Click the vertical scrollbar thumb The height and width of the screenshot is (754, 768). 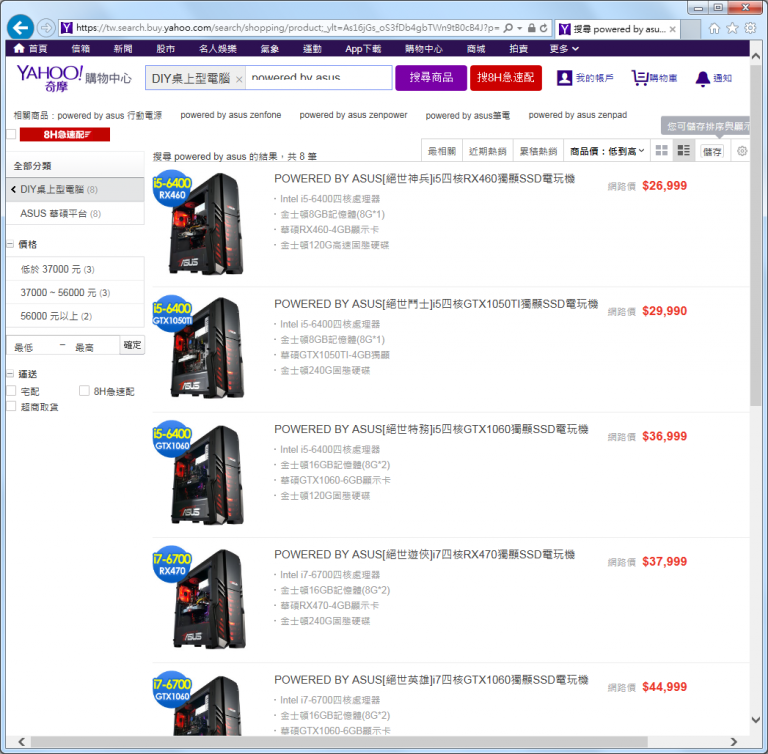point(755,235)
